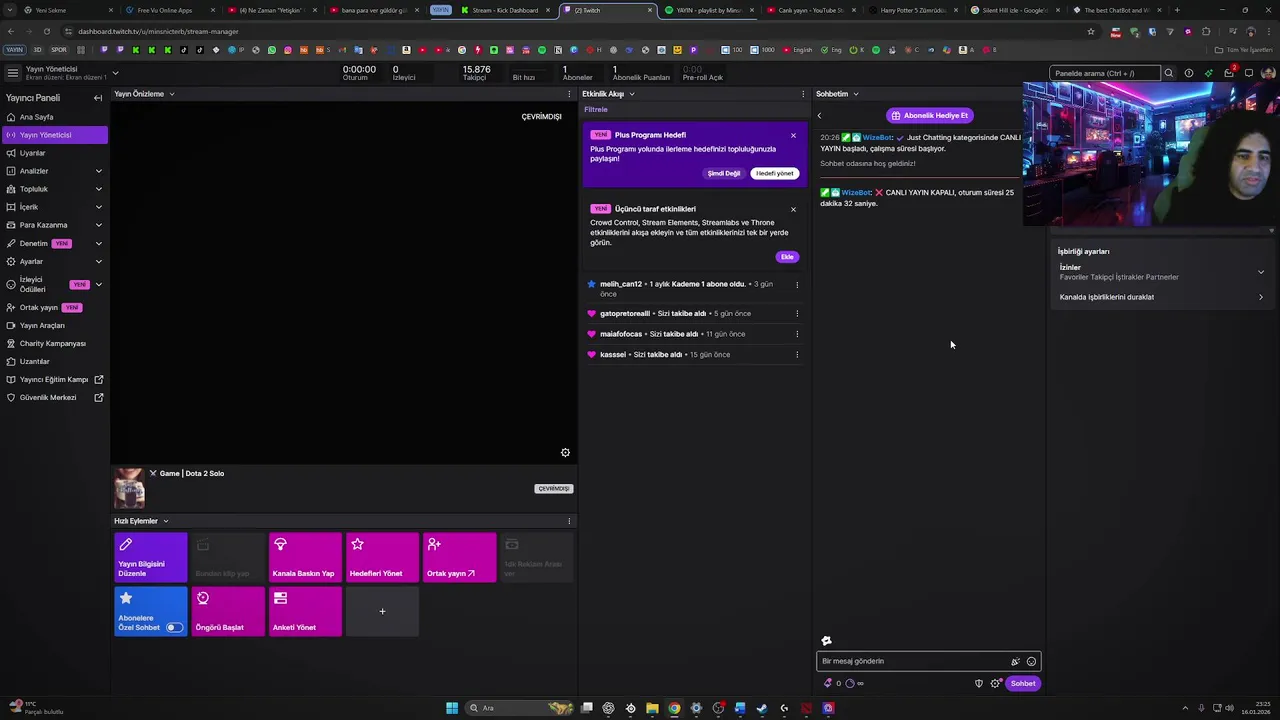Click the emoji picker in chat box

[1031, 661]
